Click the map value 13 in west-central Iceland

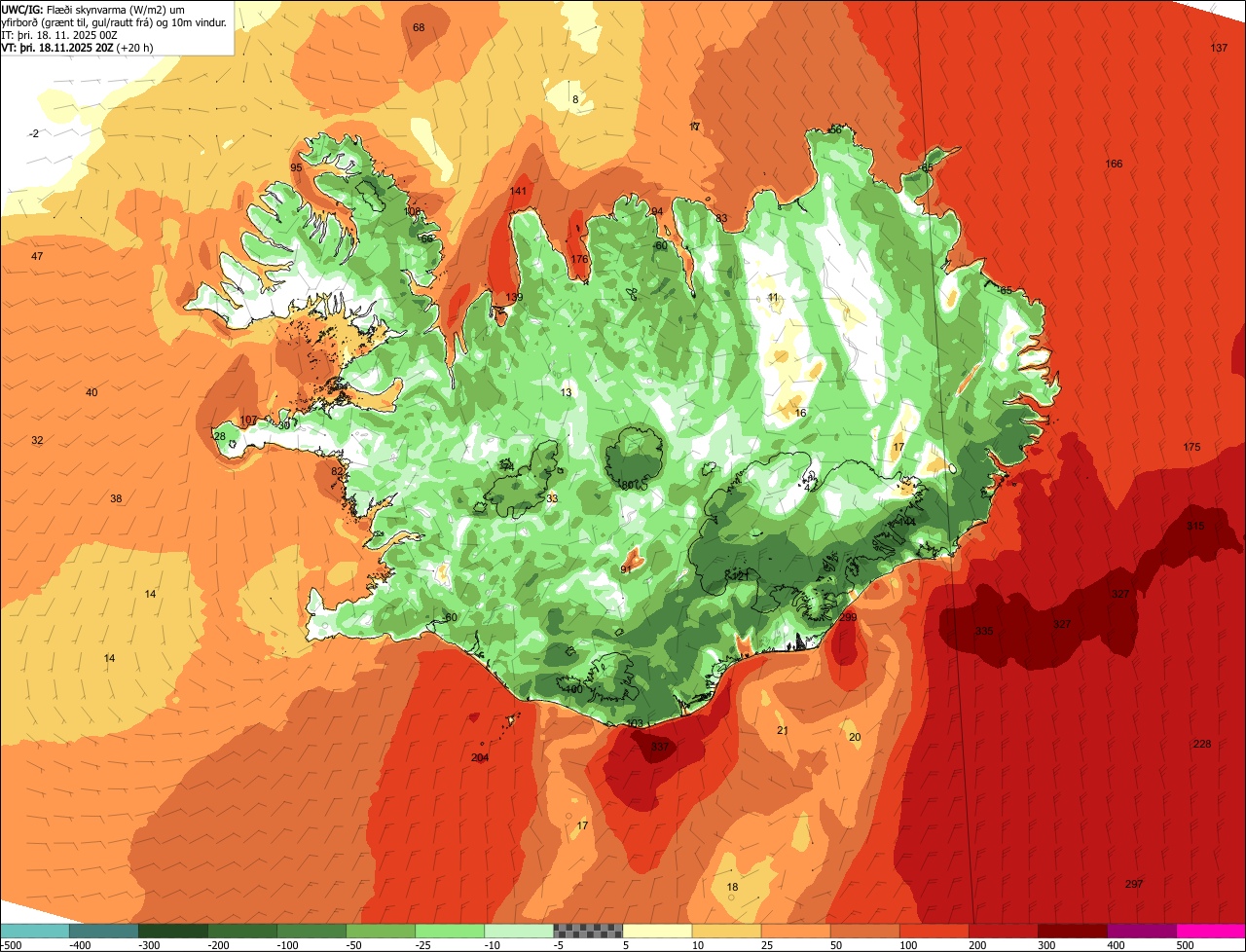tap(567, 392)
